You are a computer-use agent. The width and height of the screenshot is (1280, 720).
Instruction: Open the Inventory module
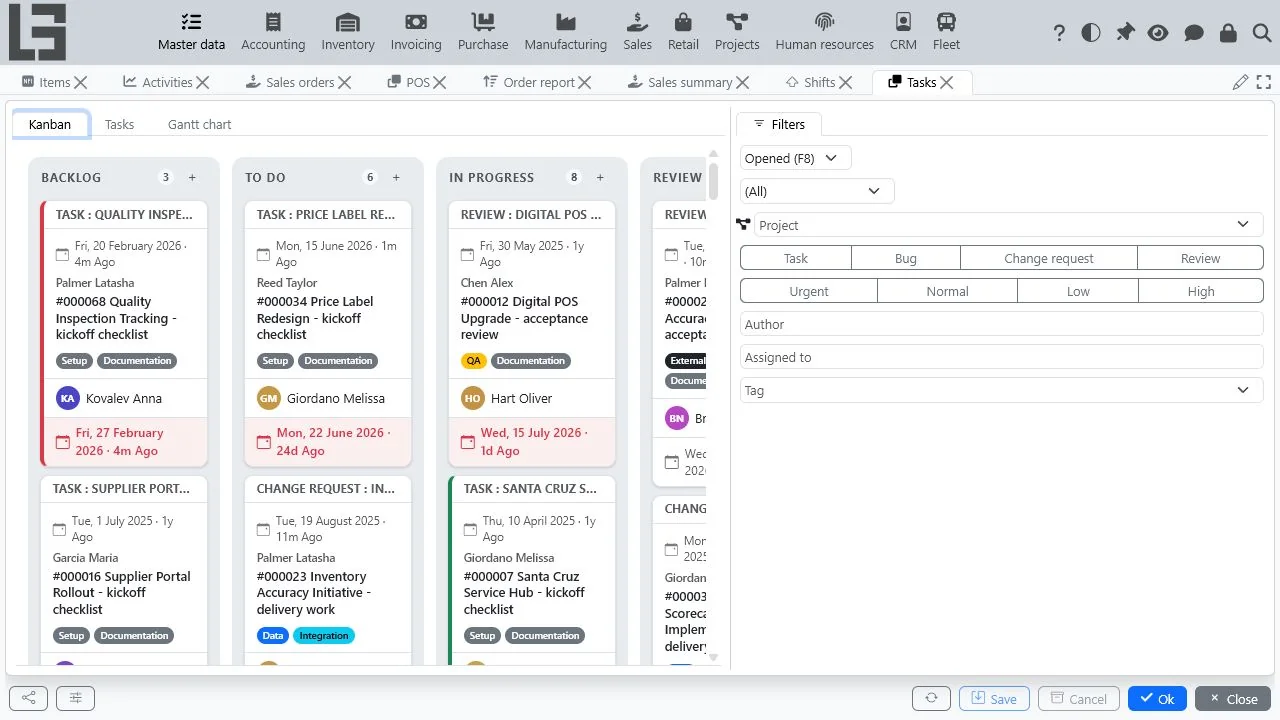(x=348, y=32)
